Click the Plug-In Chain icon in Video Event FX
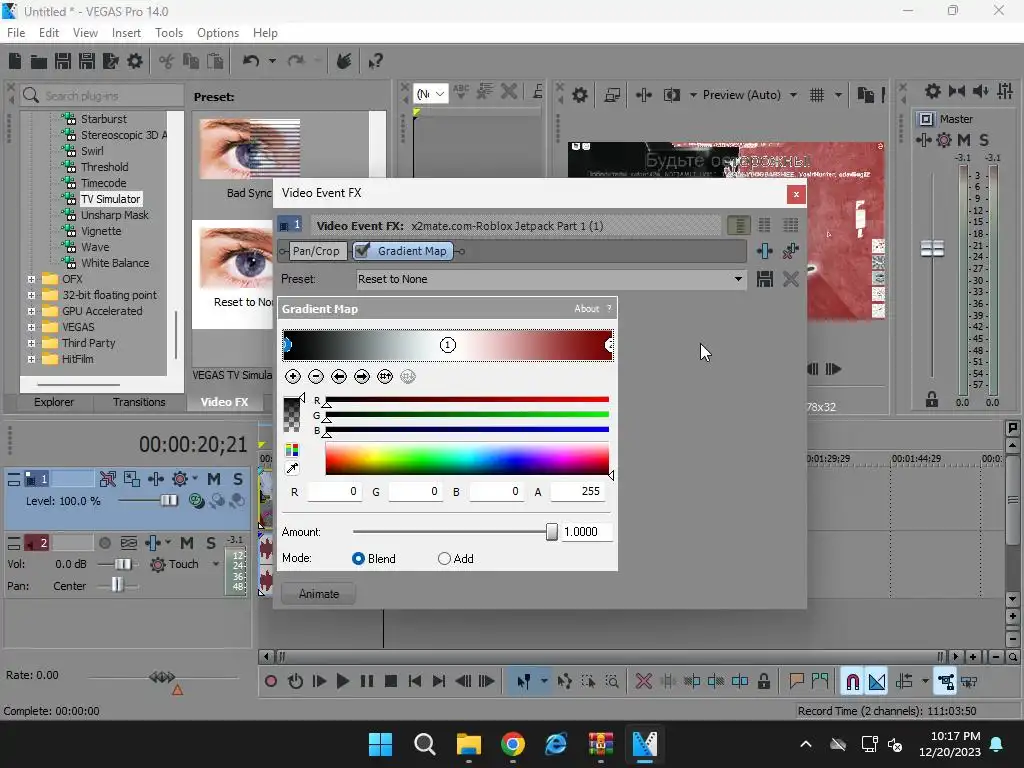The image size is (1024, 768). point(765,251)
